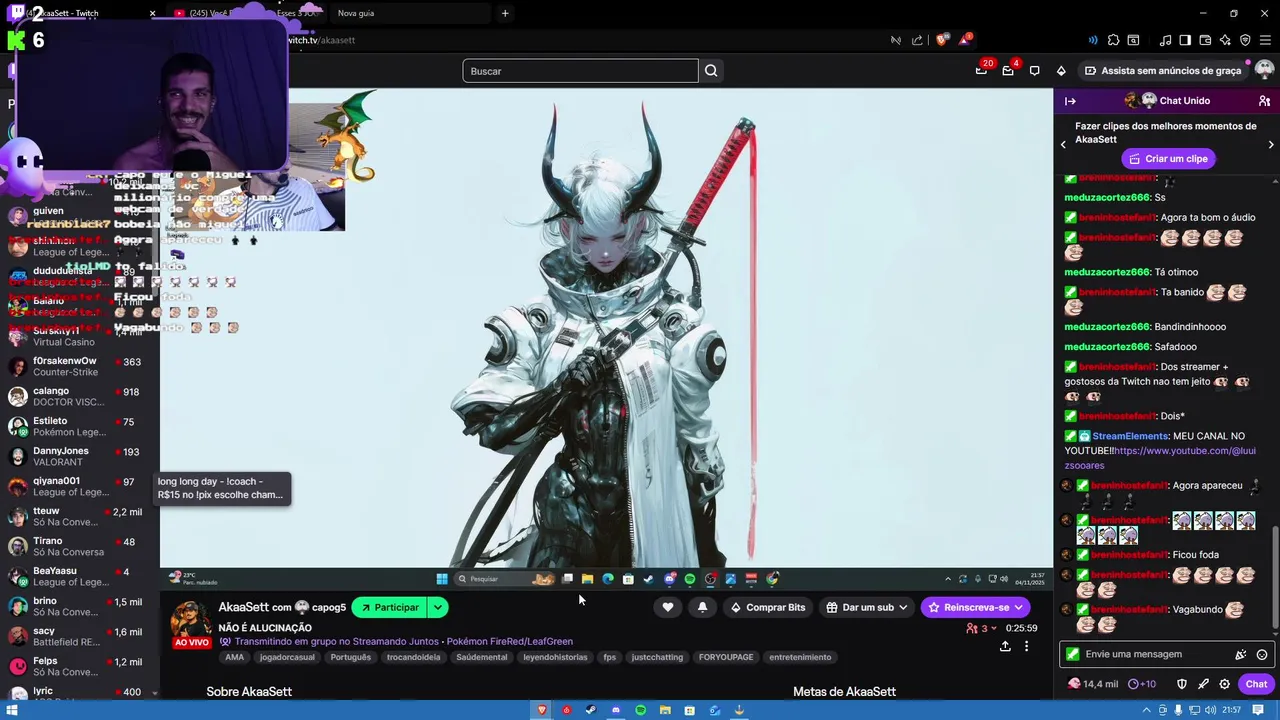Screen dimensions: 1280x720
Task: Open Spotify from the Windows taskbar
Action: [x=640, y=710]
